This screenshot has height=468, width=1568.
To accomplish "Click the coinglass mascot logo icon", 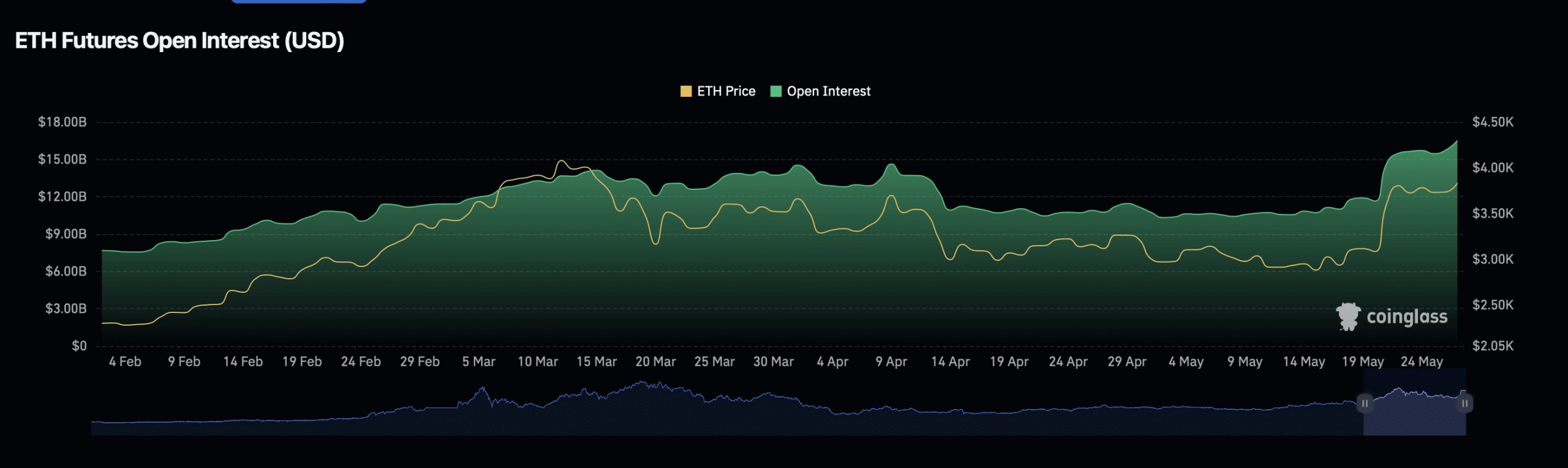I will click(1348, 317).
